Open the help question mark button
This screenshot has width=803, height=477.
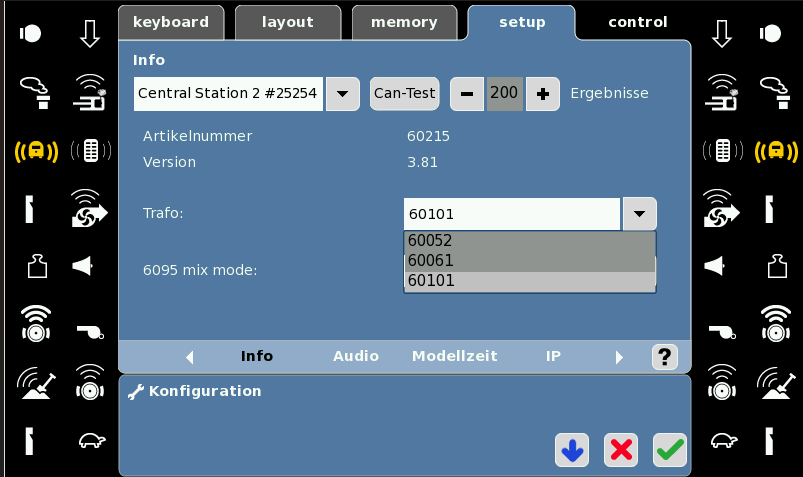(x=665, y=357)
